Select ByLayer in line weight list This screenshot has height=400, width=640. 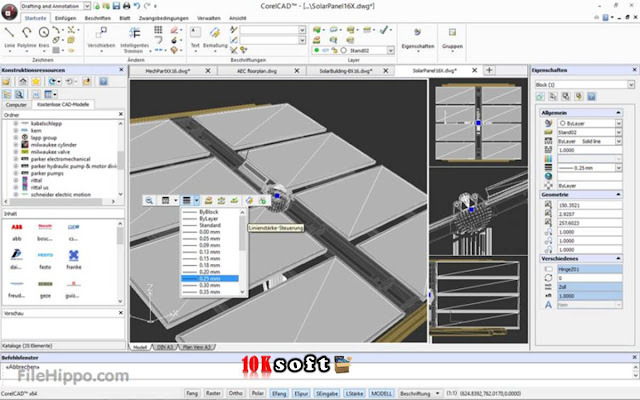[x=209, y=218]
